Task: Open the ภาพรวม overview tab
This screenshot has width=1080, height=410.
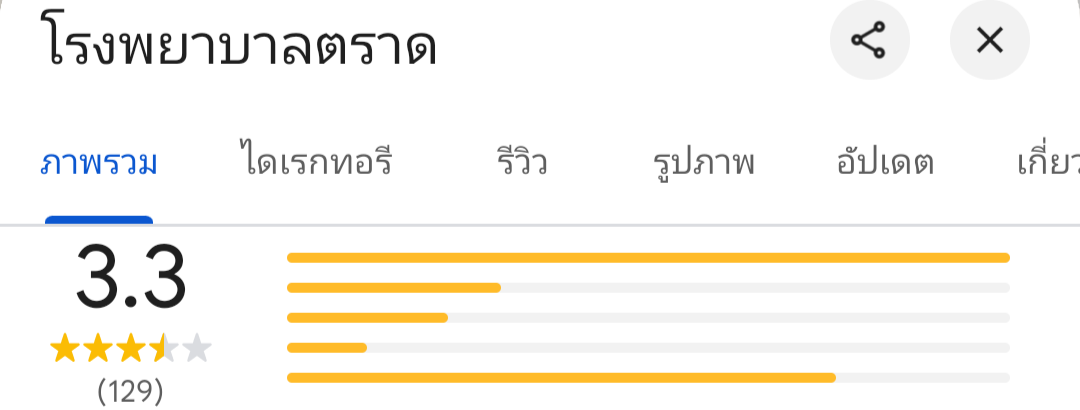Action: (99, 162)
